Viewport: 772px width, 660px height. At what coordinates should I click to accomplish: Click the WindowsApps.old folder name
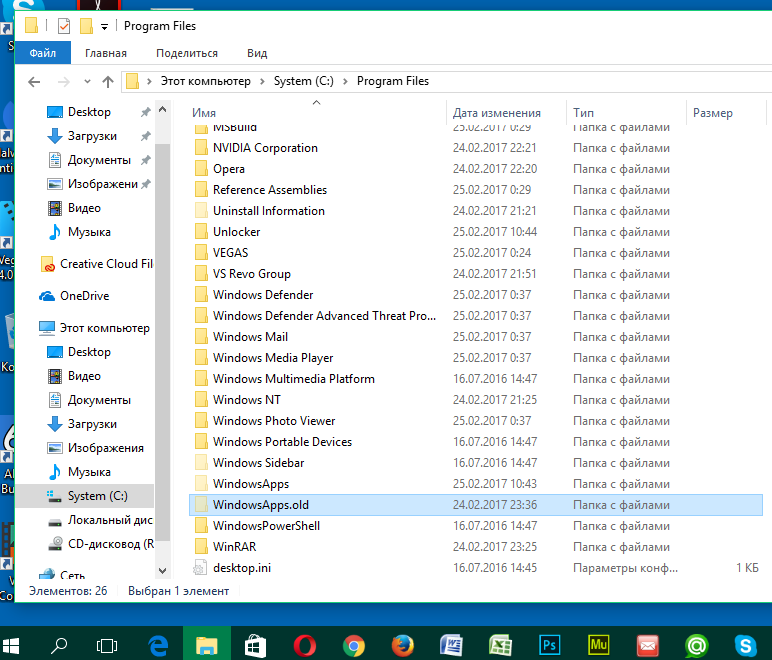260,504
